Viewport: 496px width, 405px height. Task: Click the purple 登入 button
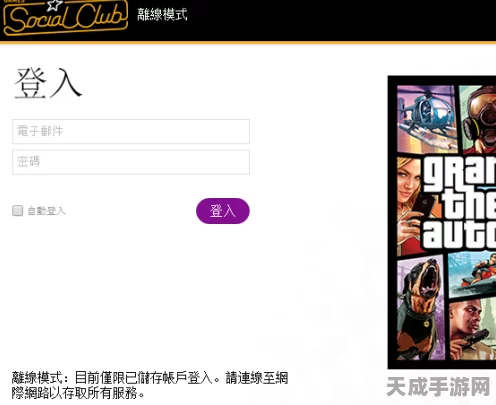pos(223,211)
